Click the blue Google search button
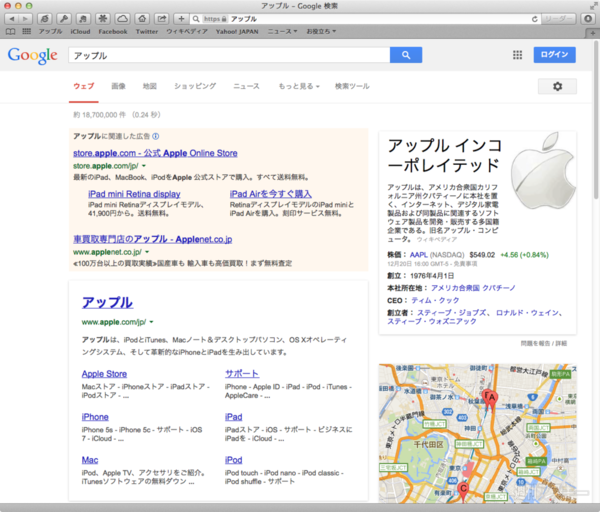The width and height of the screenshot is (600, 512). click(406, 55)
